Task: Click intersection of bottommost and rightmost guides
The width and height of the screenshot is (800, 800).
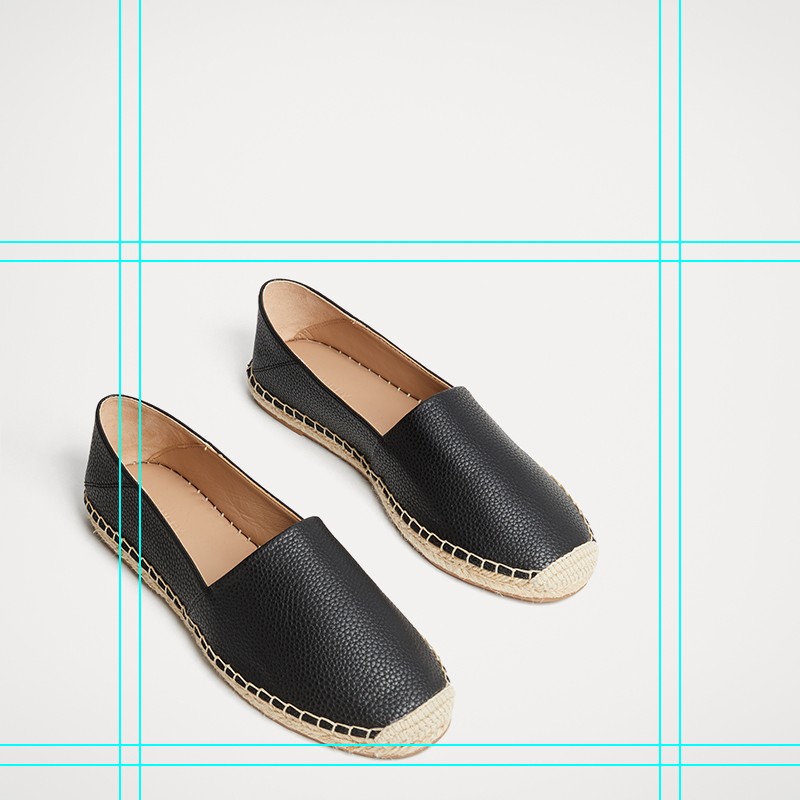Action: point(680,765)
